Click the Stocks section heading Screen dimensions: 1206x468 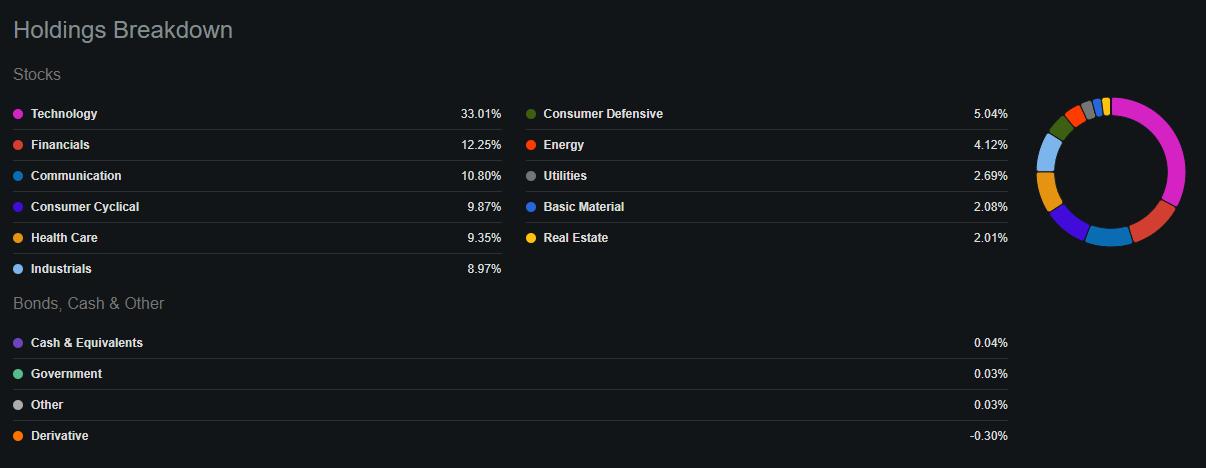pyautogui.click(x=37, y=74)
